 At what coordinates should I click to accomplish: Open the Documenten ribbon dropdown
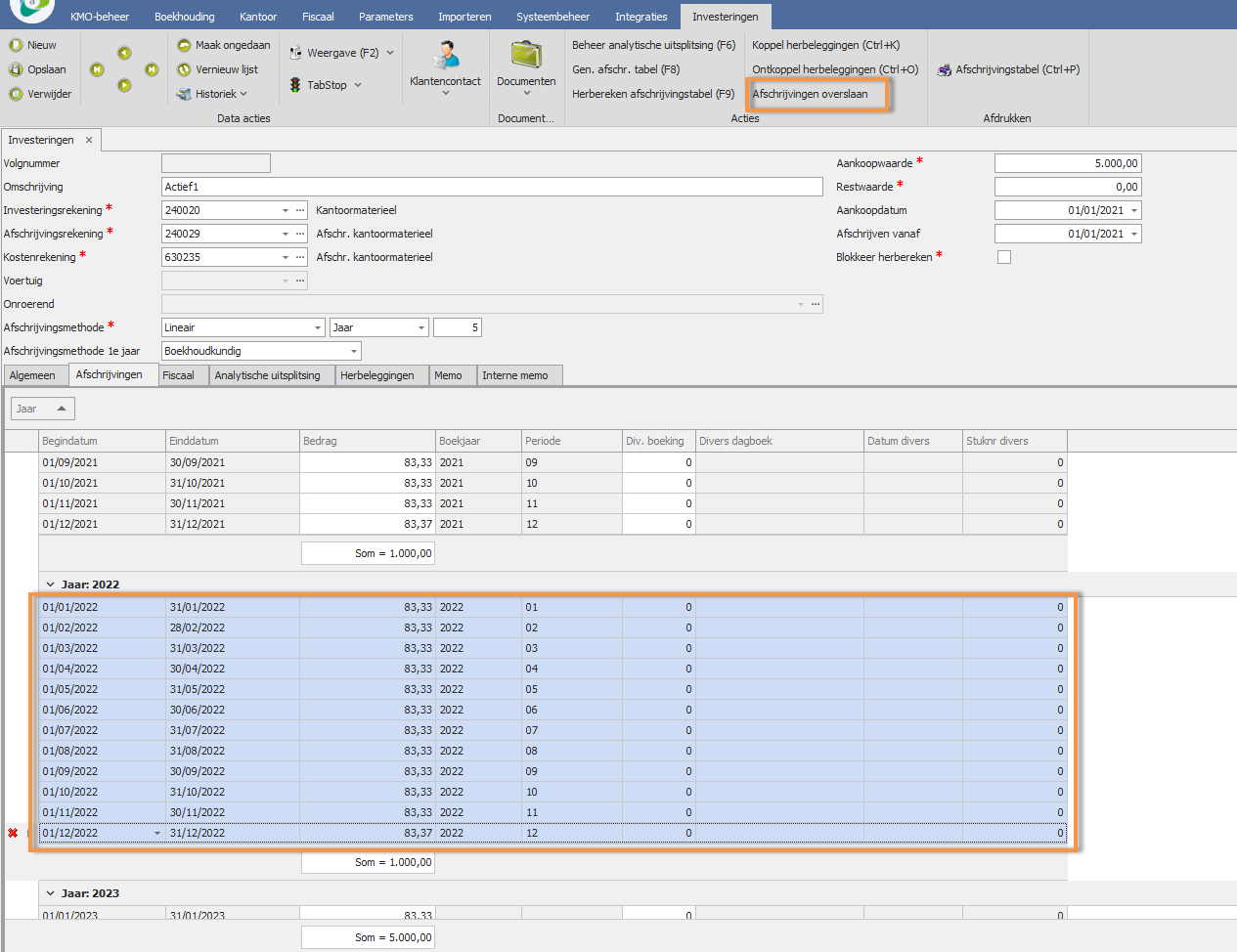(x=526, y=64)
